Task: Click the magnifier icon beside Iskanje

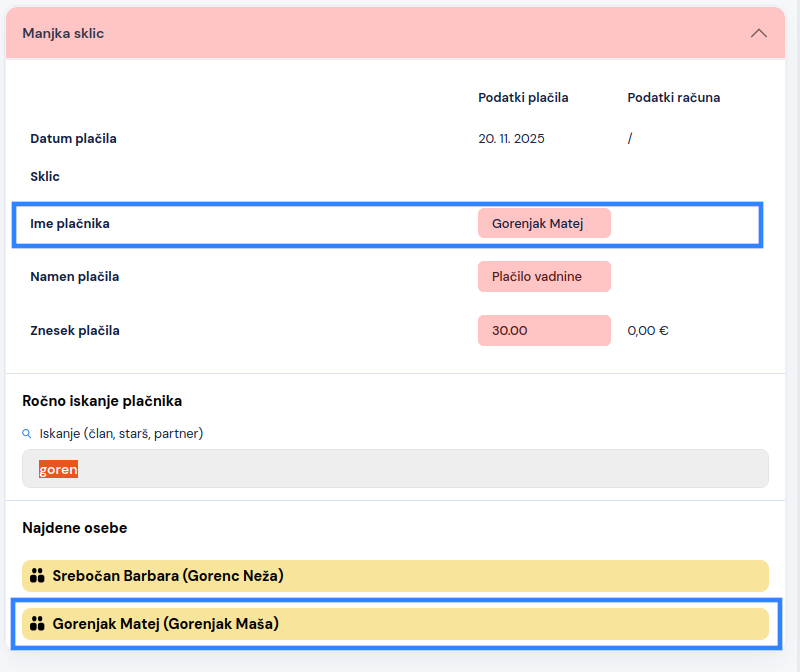Action: pos(27,434)
